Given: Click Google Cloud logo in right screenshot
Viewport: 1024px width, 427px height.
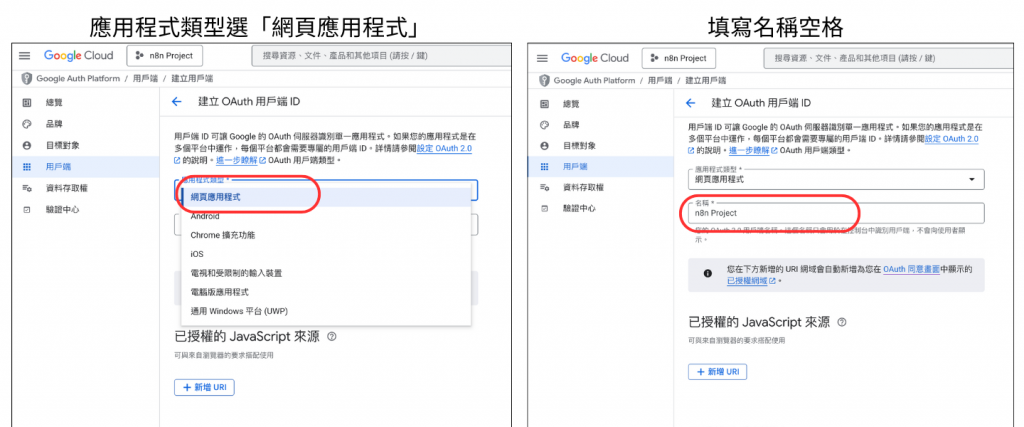Looking at the screenshot, I should pos(594,58).
